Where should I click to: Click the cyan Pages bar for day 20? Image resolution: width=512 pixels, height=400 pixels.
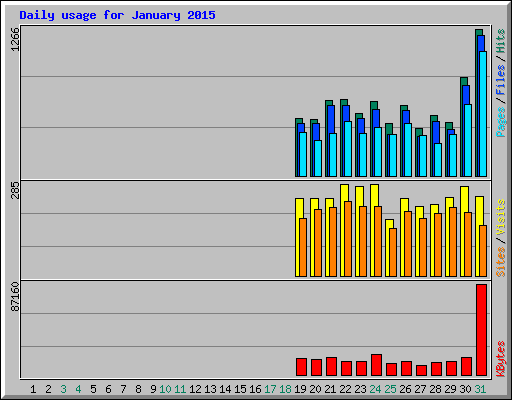point(318,158)
